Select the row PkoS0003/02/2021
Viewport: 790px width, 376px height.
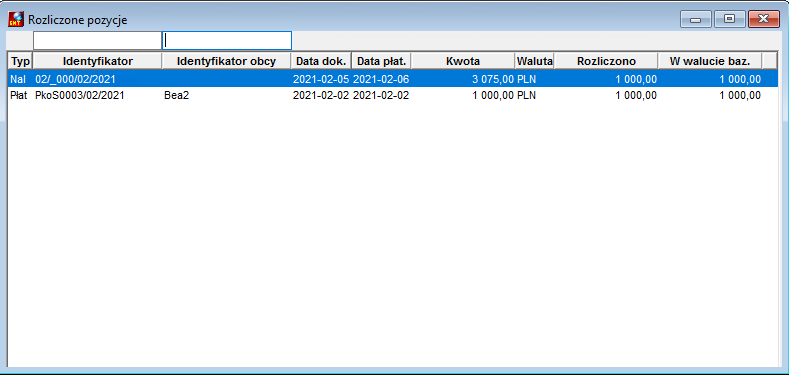[392, 95]
